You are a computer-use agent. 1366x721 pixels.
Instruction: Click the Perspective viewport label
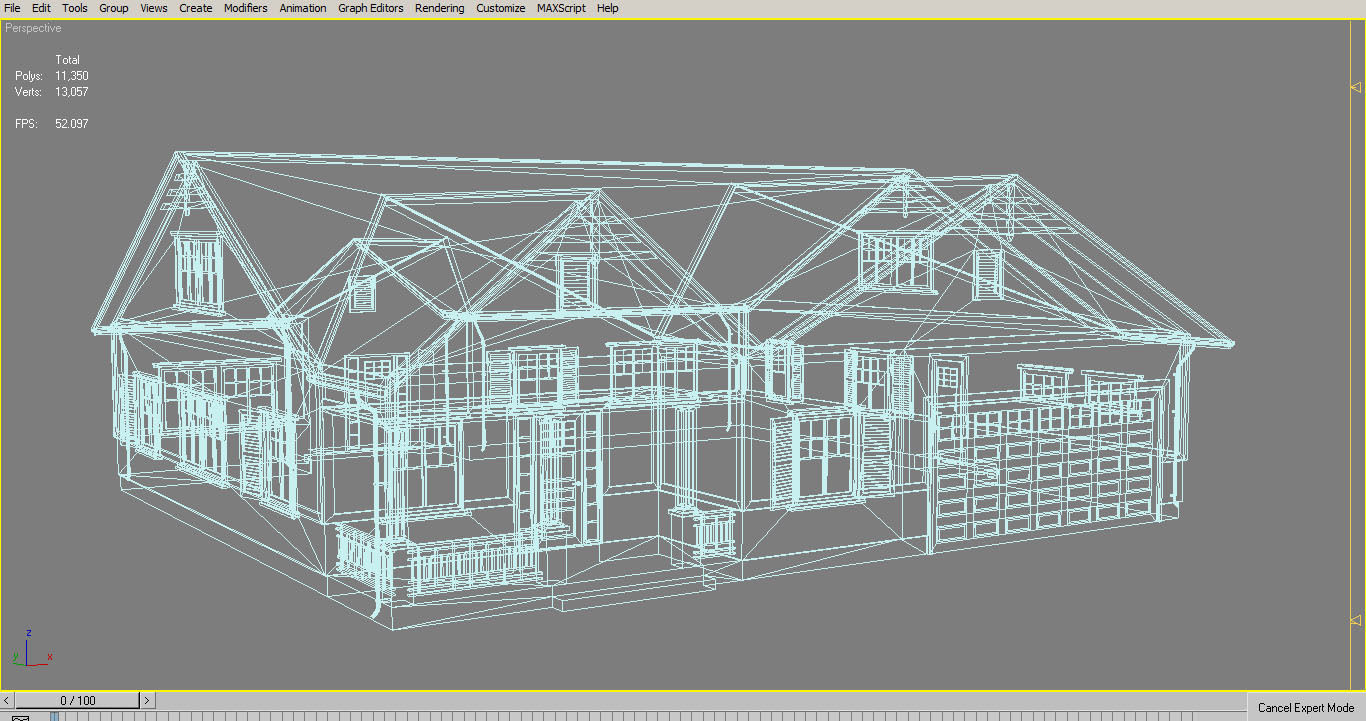[x=33, y=28]
